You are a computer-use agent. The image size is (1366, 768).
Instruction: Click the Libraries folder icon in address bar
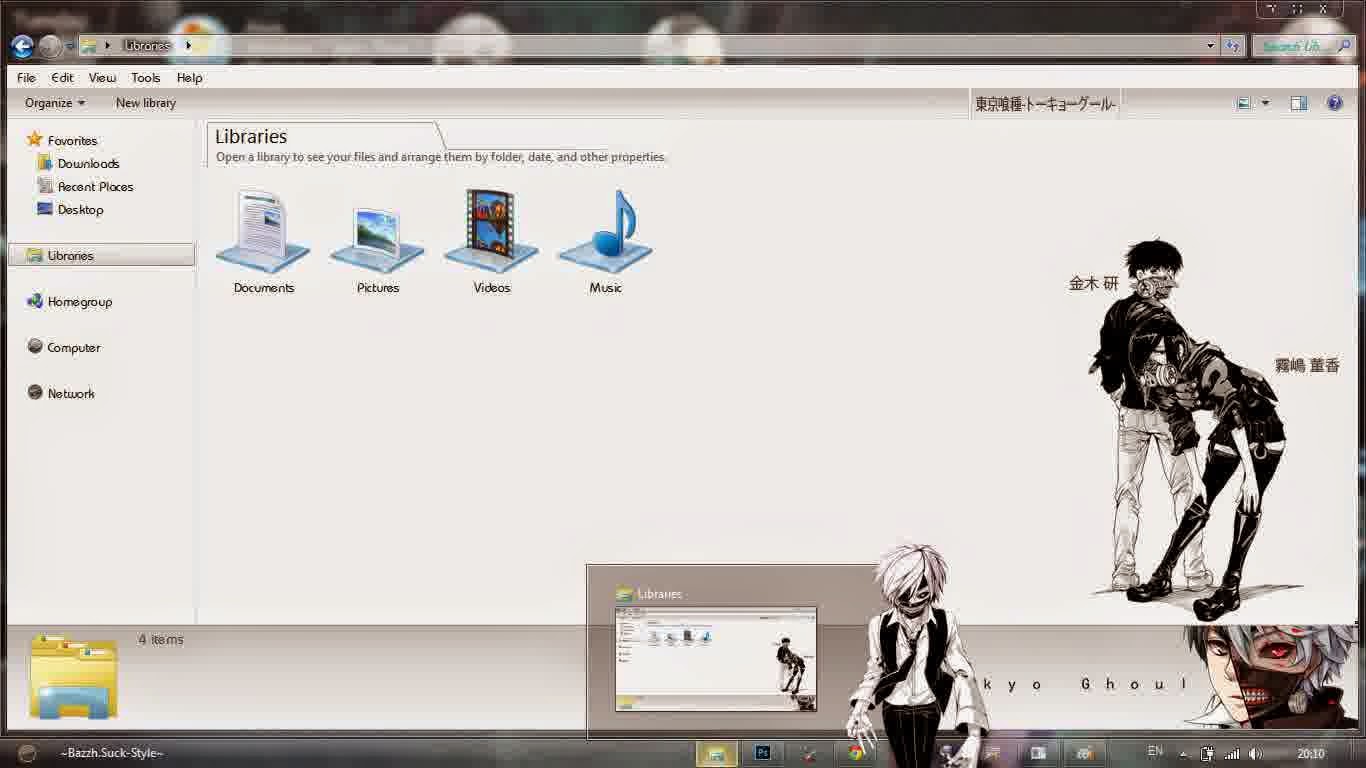[89, 46]
